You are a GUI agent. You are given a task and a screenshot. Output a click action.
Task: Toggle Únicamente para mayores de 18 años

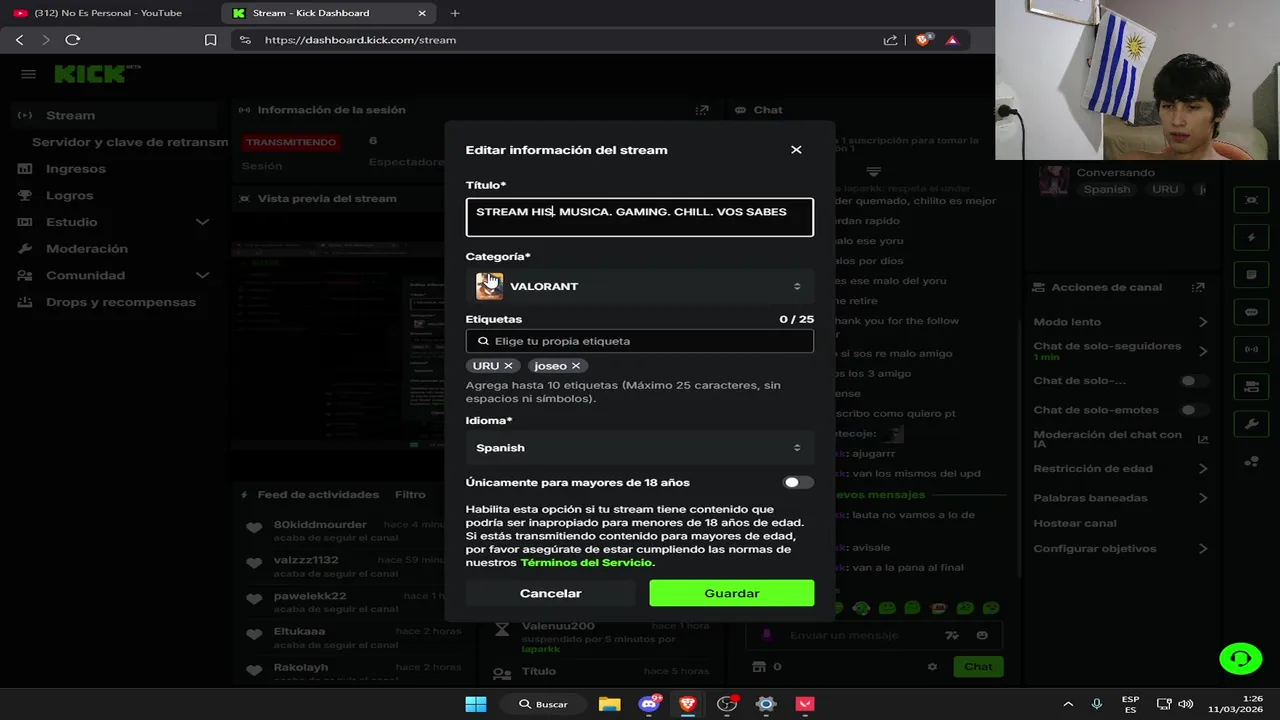point(798,482)
